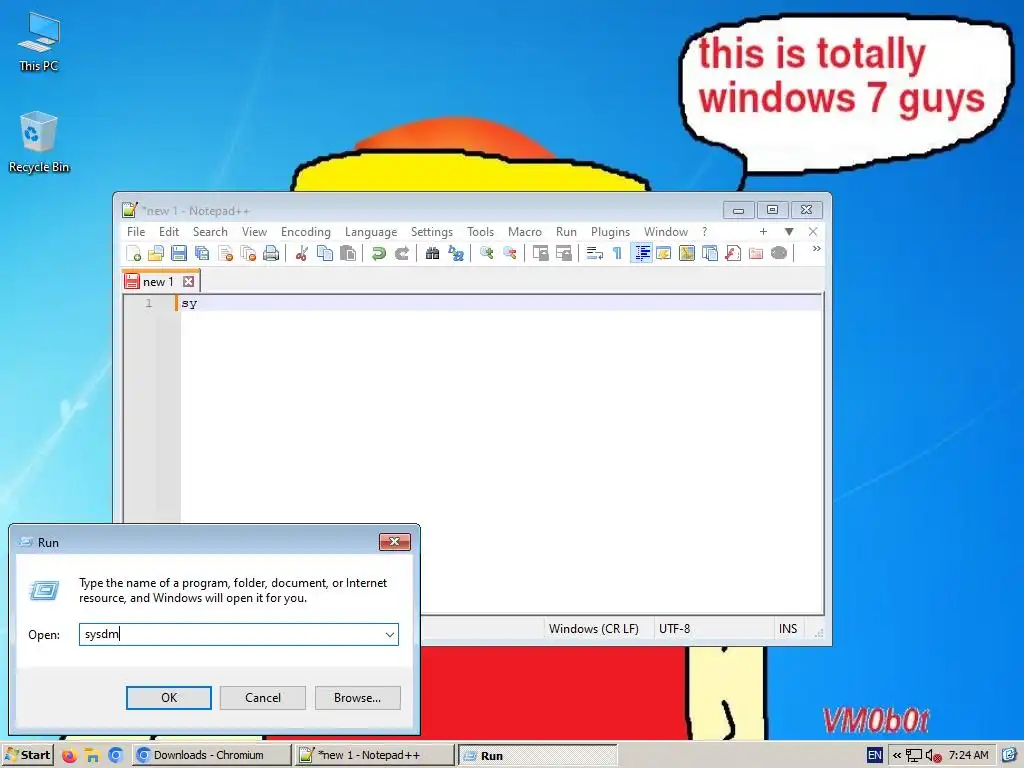Click the Paste toolbar icon
The image size is (1024, 768).
[x=348, y=253]
